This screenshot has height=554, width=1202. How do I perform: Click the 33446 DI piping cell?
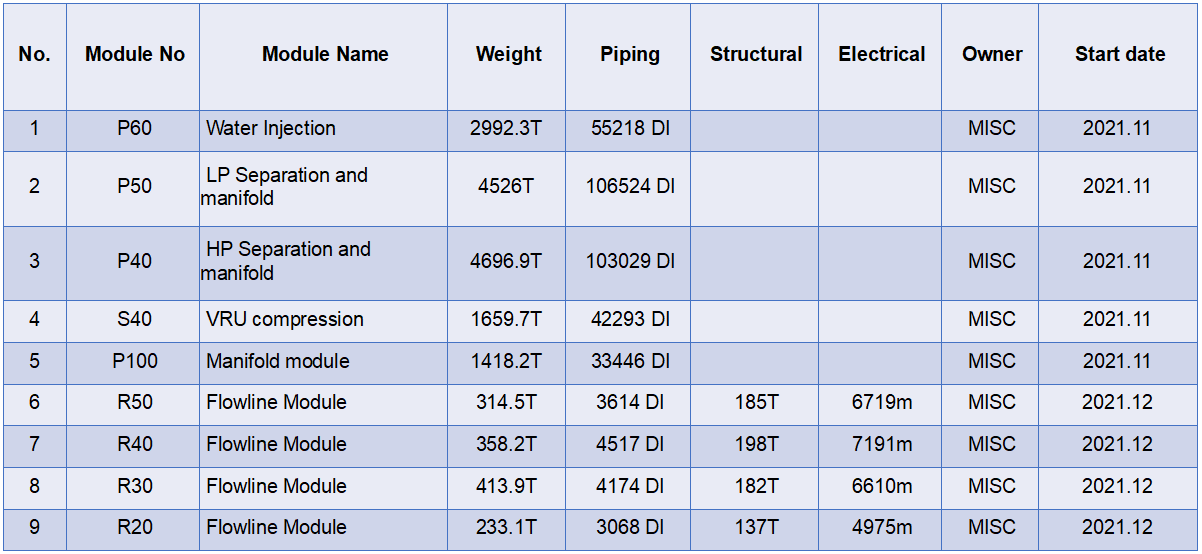click(x=628, y=363)
